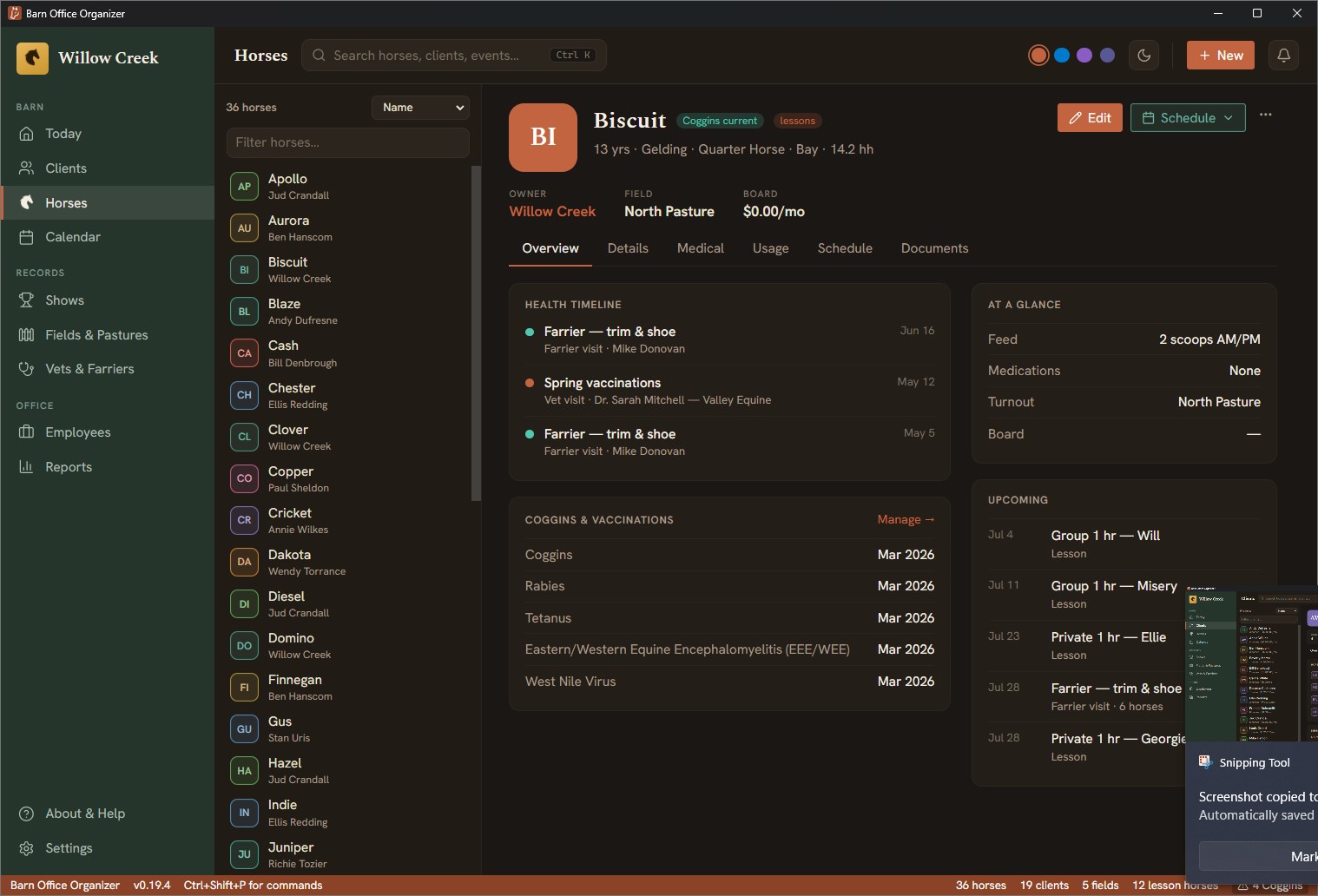Select the Cash horse avatar badge
The height and width of the screenshot is (896, 1318).
244,353
